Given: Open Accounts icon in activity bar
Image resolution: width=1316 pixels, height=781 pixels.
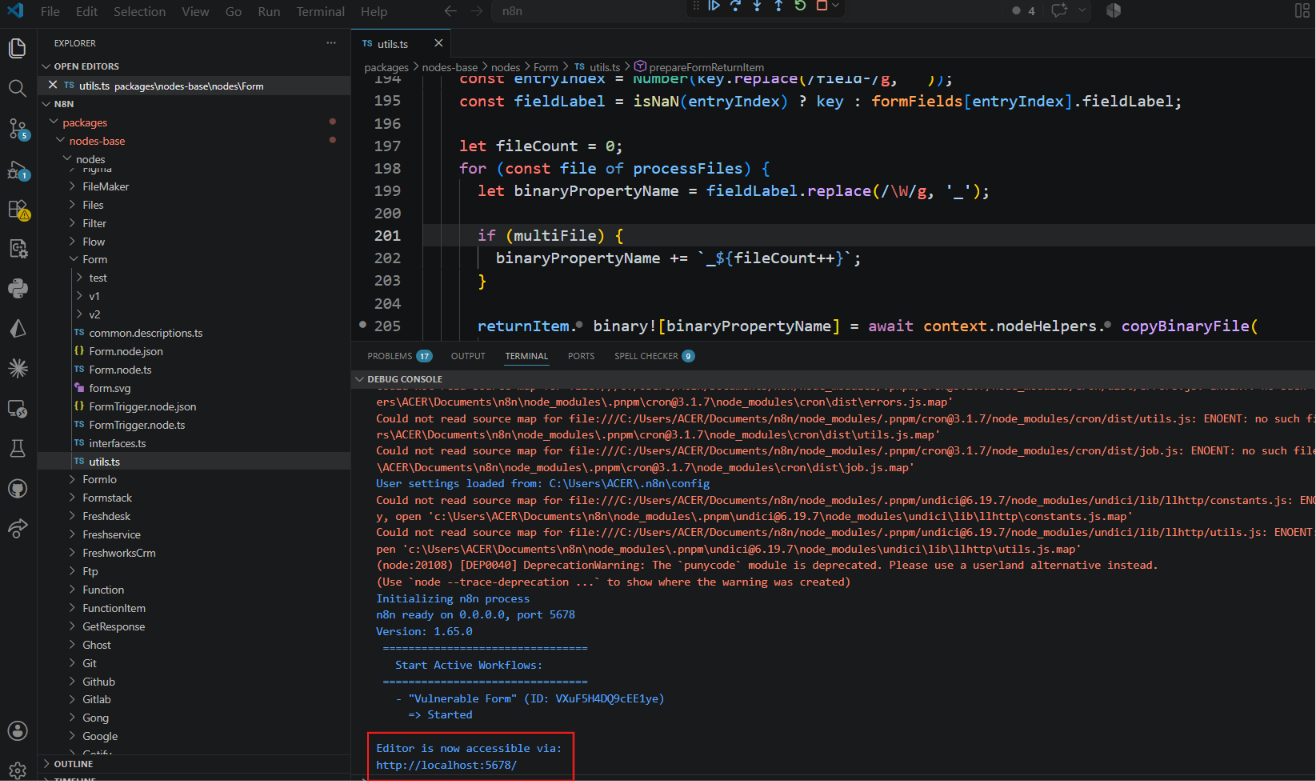Looking at the screenshot, I should pyautogui.click(x=17, y=731).
